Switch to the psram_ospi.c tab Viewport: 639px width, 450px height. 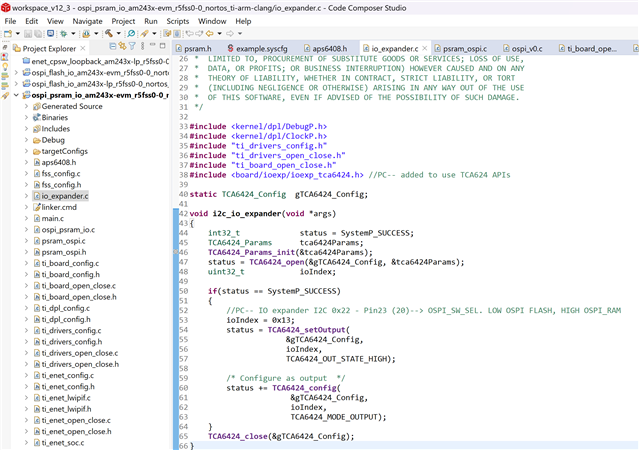coord(460,49)
